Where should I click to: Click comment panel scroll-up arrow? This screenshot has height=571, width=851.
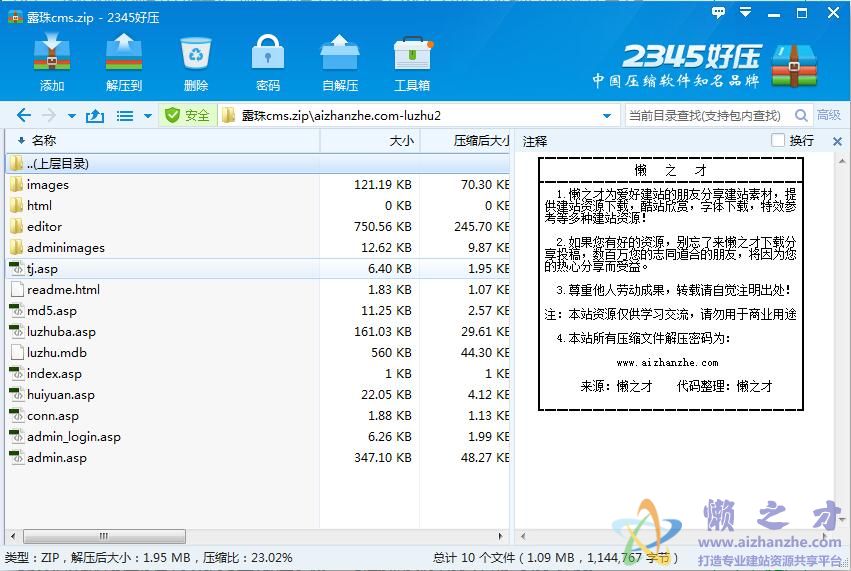click(842, 161)
